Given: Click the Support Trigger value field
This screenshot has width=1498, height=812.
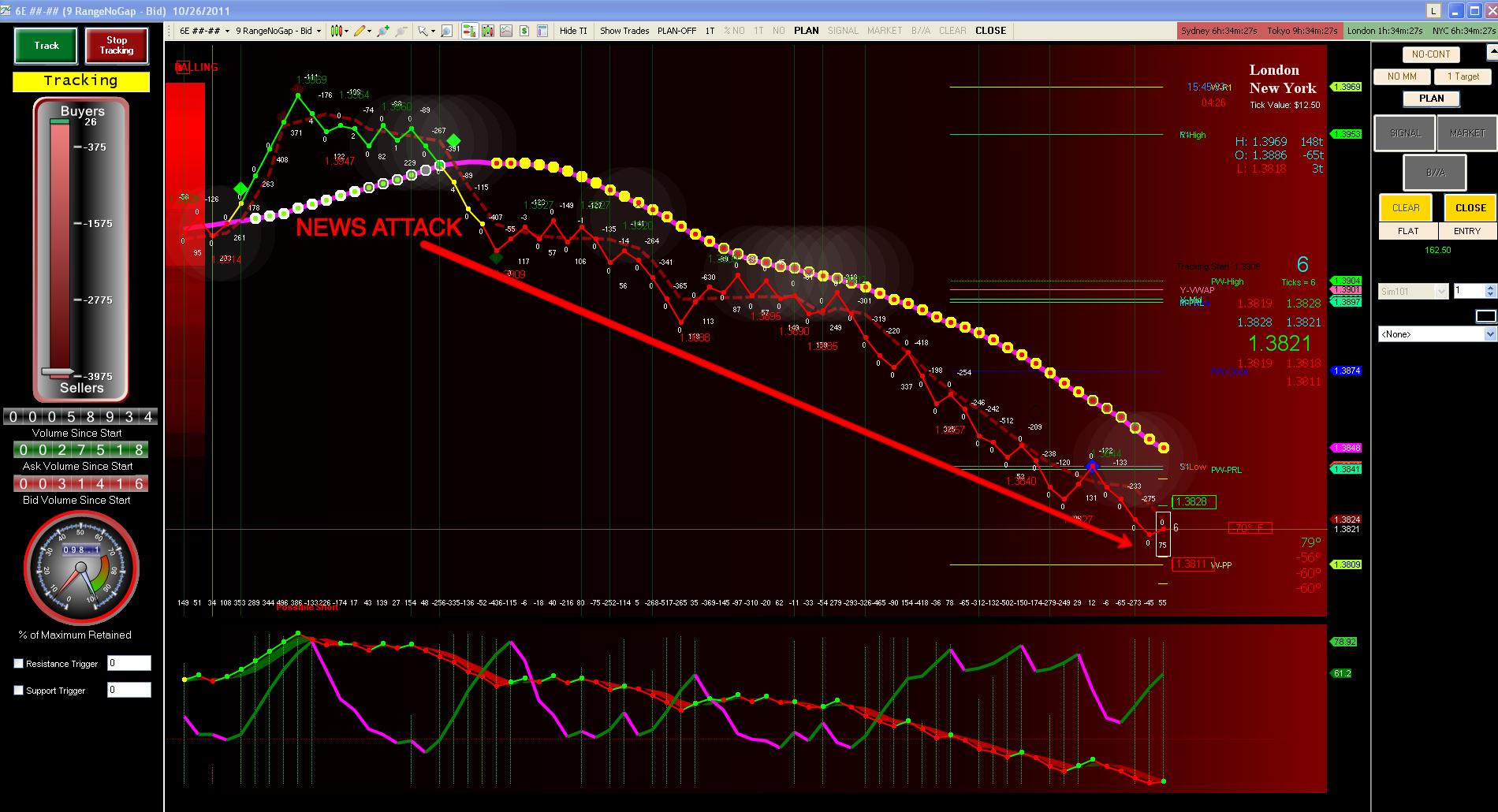Looking at the screenshot, I should [x=129, y=690].
